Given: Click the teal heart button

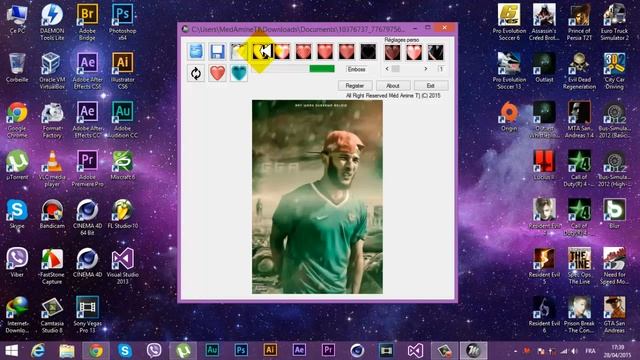Looking at the screenshot, I should [238, 73].
